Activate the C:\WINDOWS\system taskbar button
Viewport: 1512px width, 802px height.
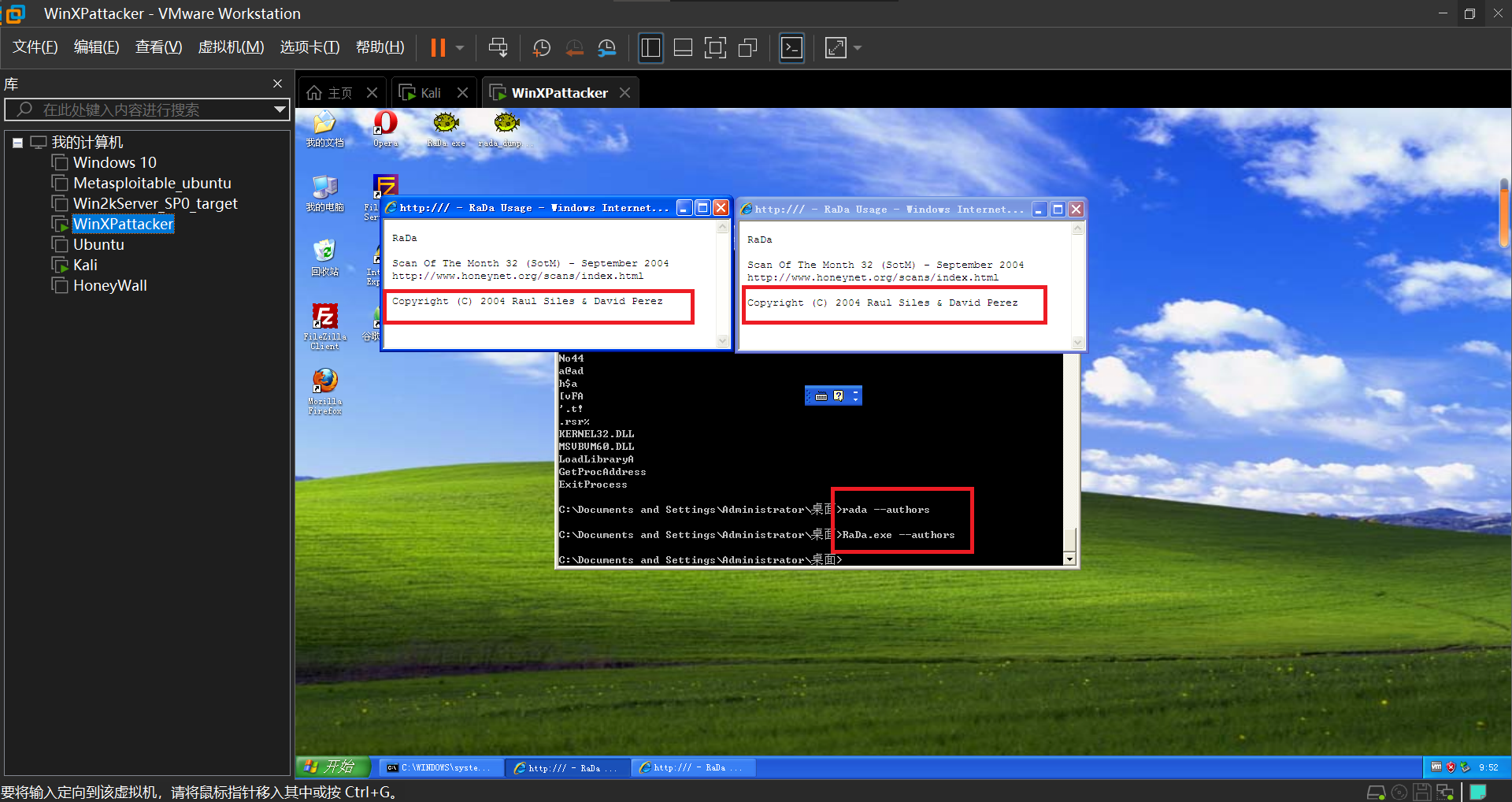(440, 767)
